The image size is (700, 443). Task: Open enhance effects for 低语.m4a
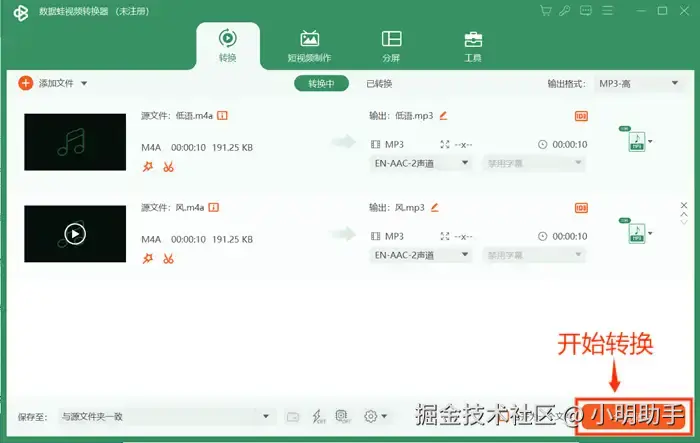(148, 167)
